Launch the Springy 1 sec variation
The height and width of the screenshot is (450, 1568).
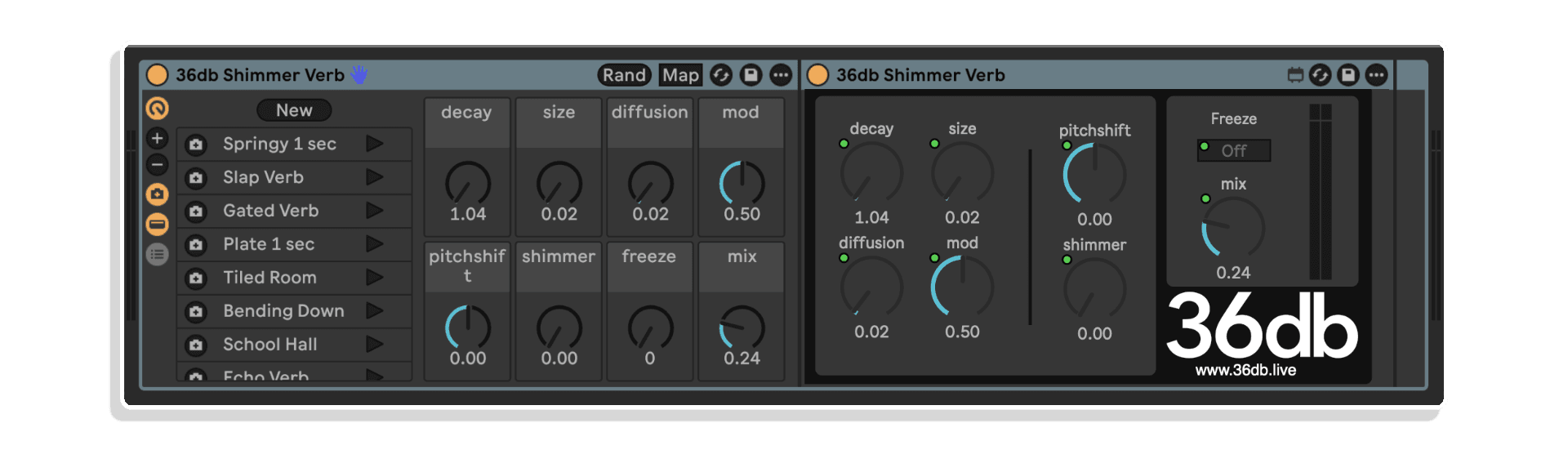pyautogui.click(x=375, y=144)
